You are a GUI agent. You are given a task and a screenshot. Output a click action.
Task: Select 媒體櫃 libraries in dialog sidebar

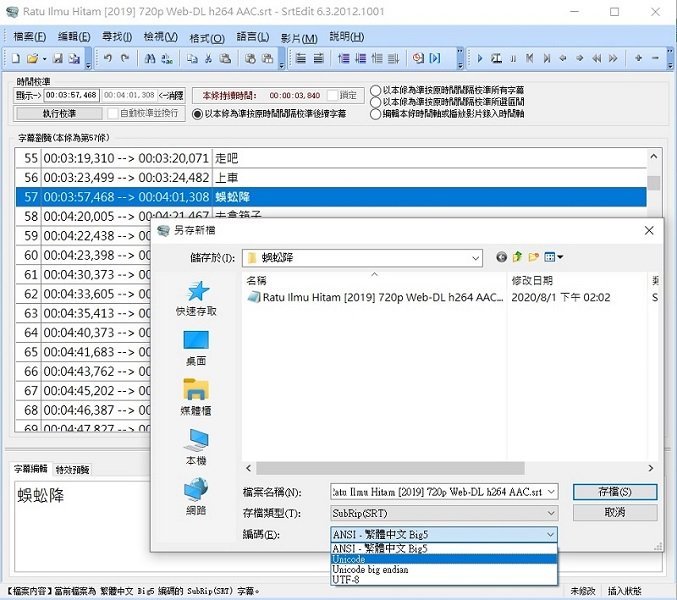196,398
